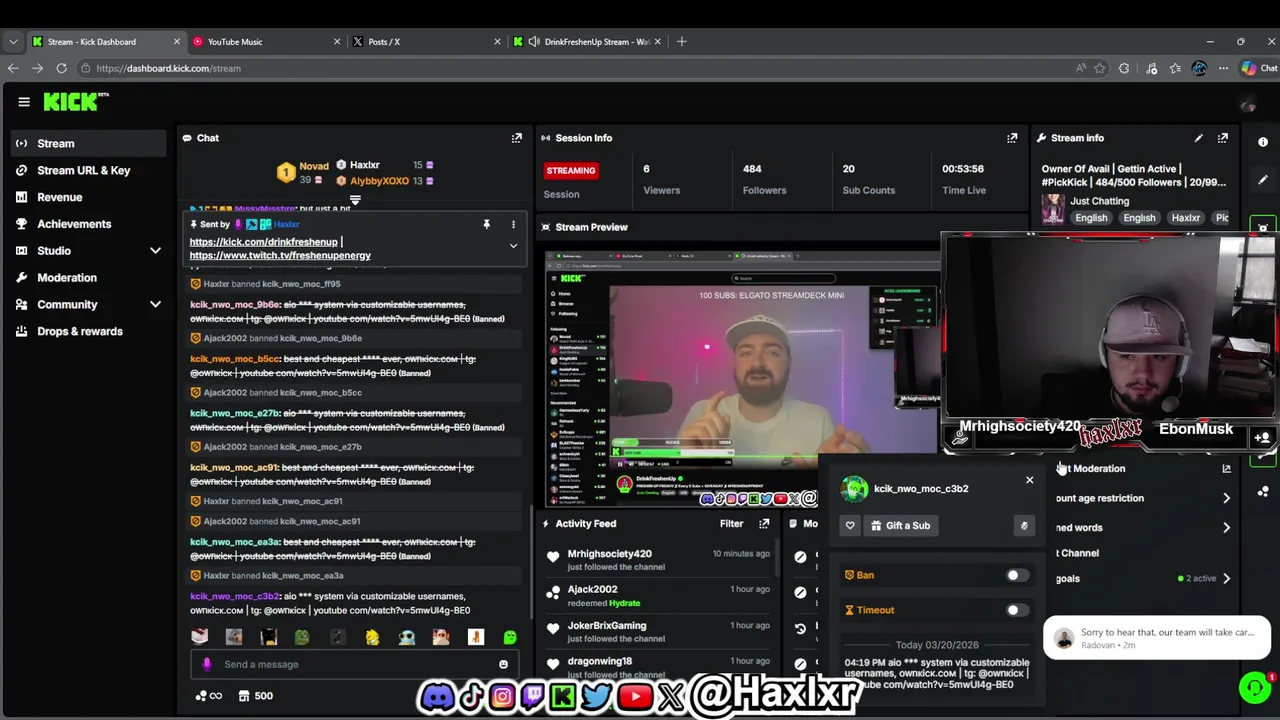Image resolution: width=1280 pixels, height=720 pixels.
Task: Select the green blob emote at row end
Action: point(510,637)
